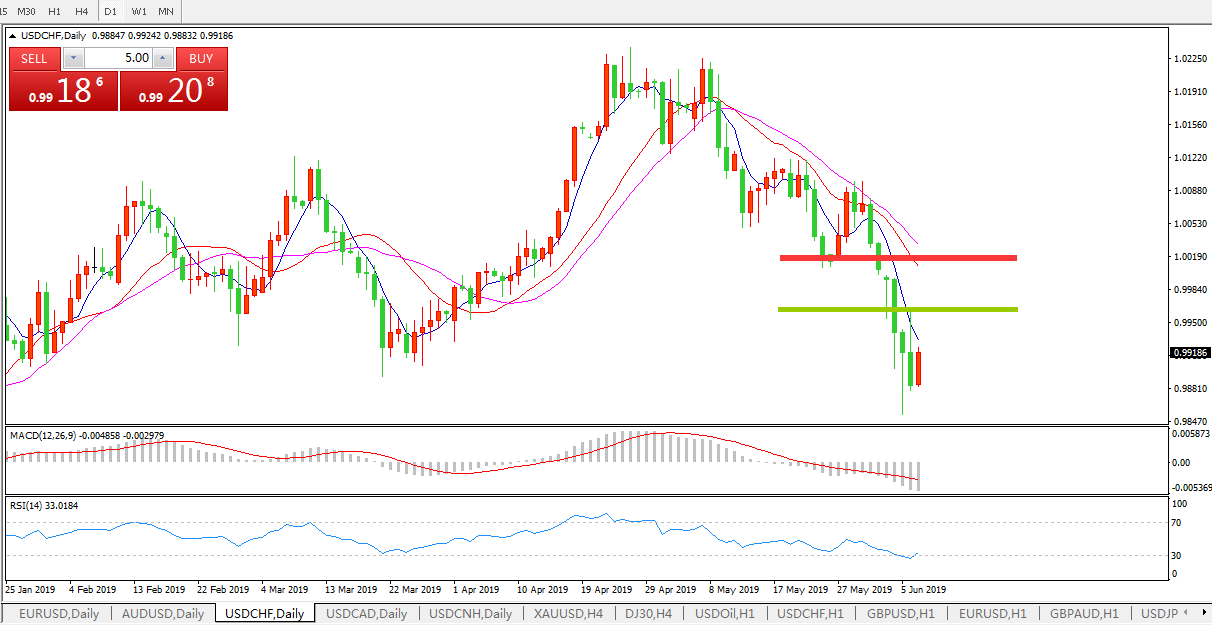This screenshot has width=1212, height=625.
Task: Select the MN monthly timeframe
Action: (166, 11)
